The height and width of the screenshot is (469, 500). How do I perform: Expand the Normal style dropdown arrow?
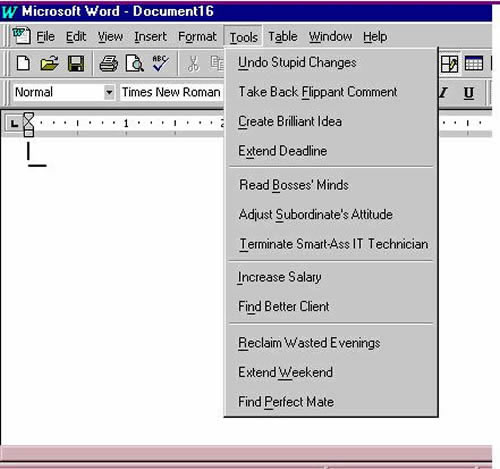109,92
